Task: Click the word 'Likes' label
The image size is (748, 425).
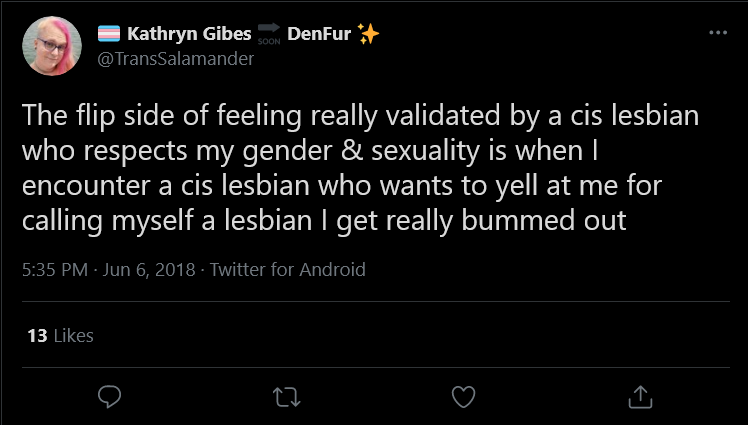Action: pos(73,336)
